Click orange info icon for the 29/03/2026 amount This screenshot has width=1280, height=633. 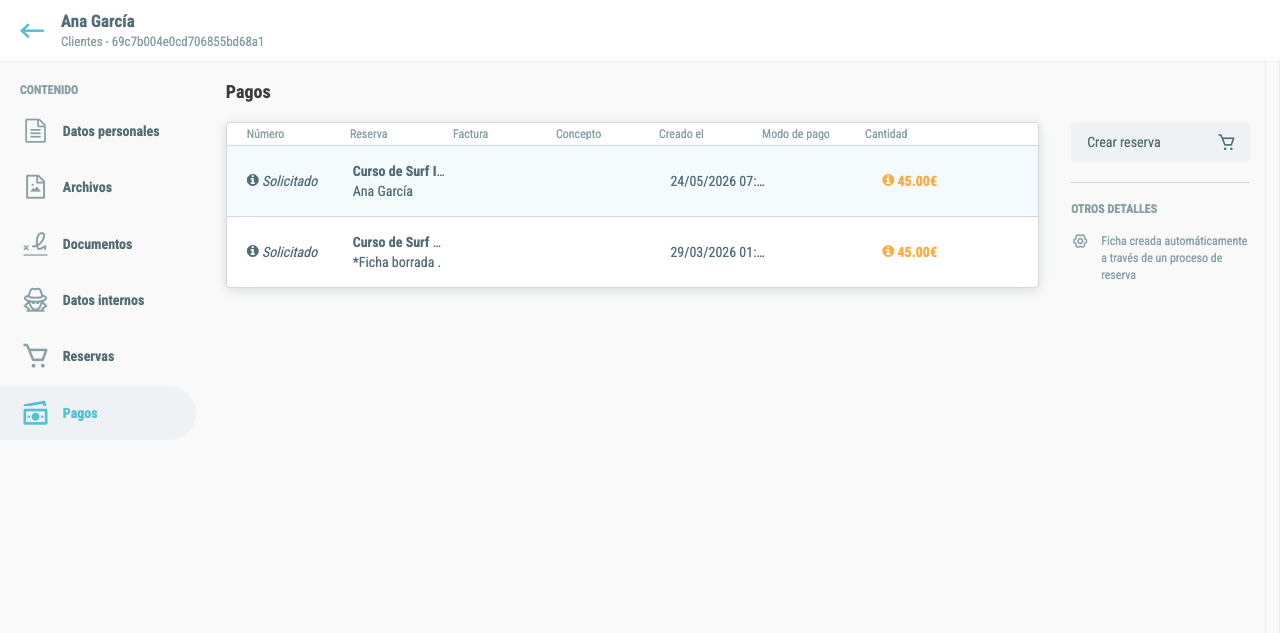pos(888,252)
